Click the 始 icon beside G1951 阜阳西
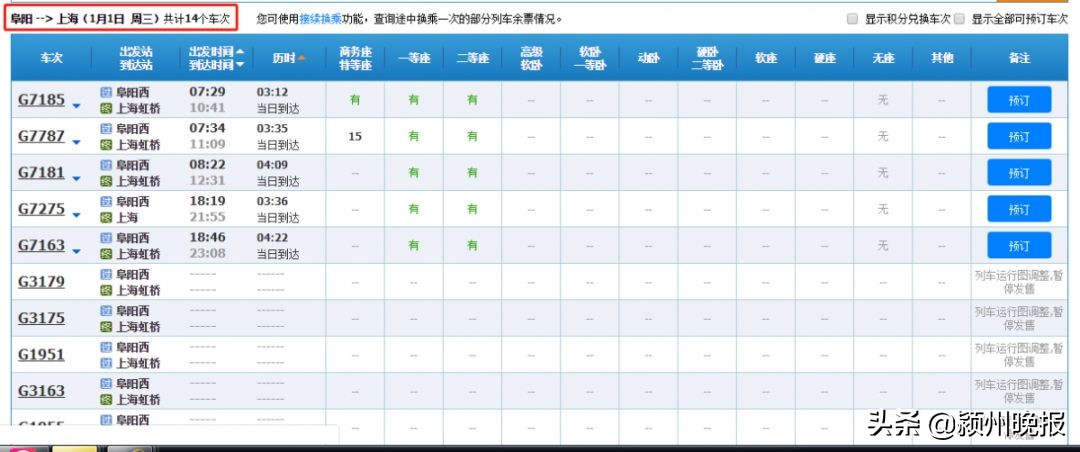 [105, 347]
